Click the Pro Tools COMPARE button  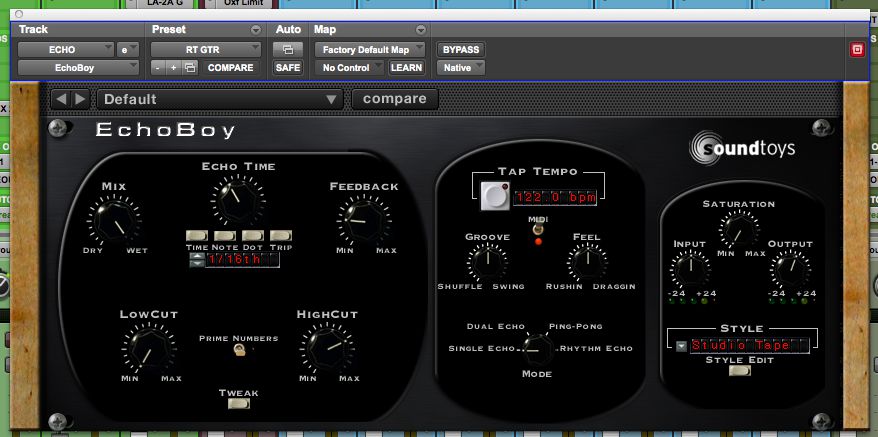pyautogui.click(x=231, y=68)
